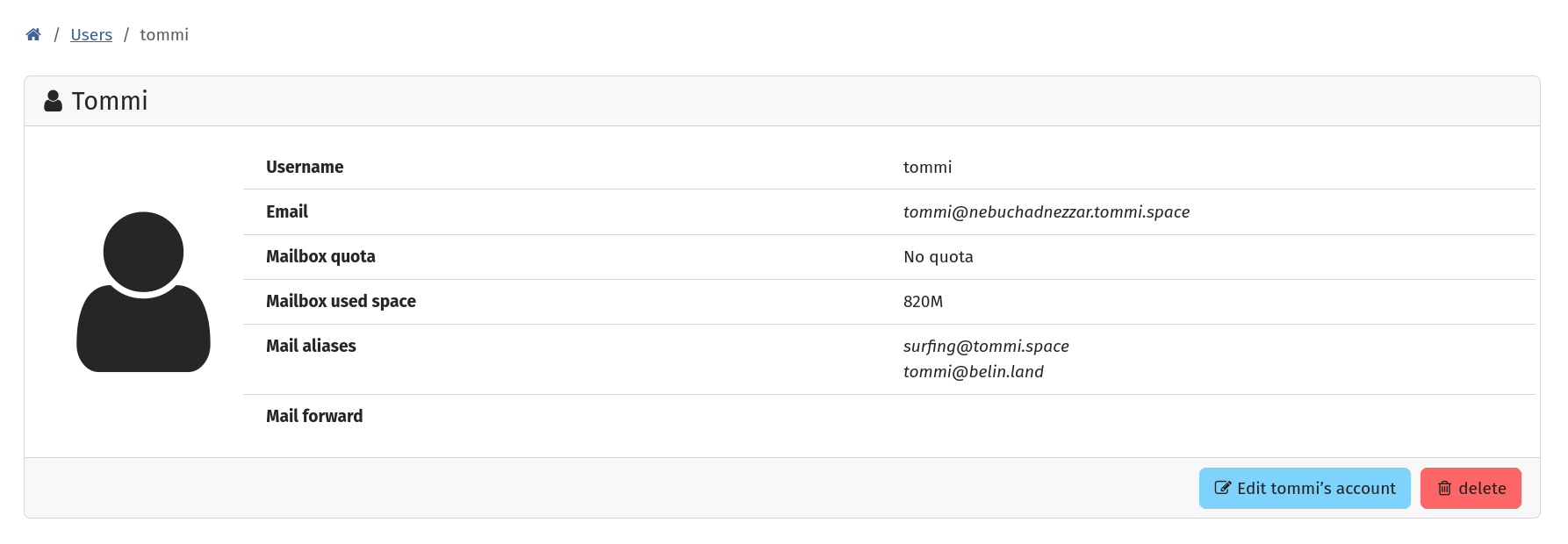Click the trash can icon on delete button
The width and height of the screenshot is (1568, 544).
coord(1444,488)
